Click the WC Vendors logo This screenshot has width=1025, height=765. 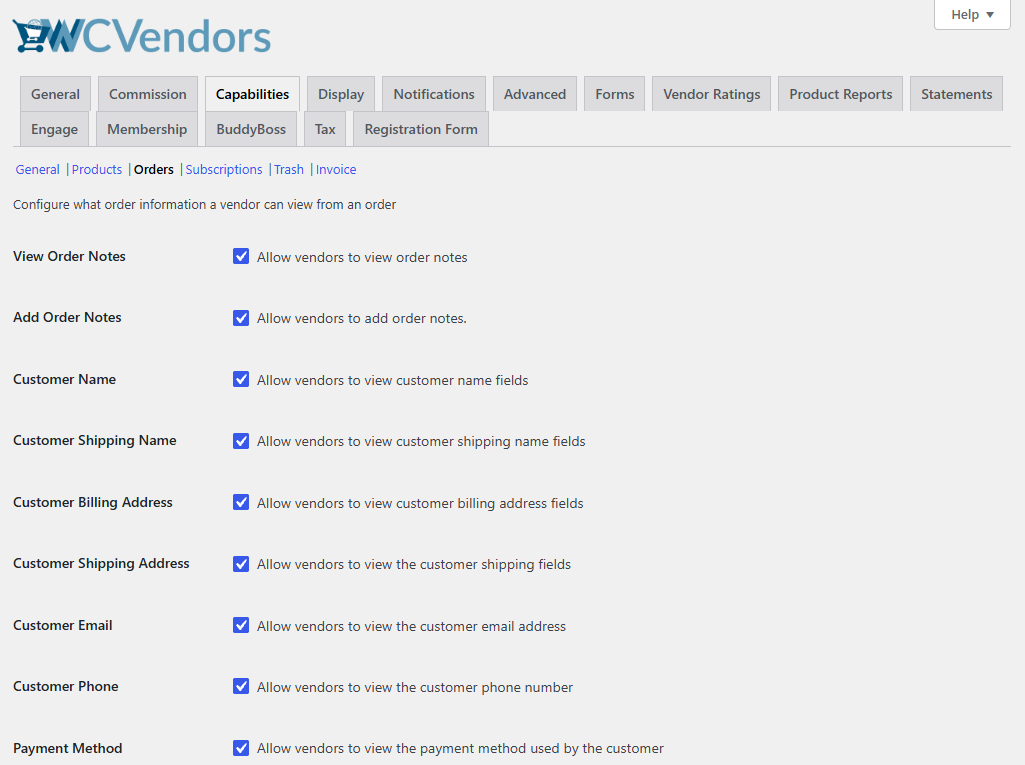141,36
